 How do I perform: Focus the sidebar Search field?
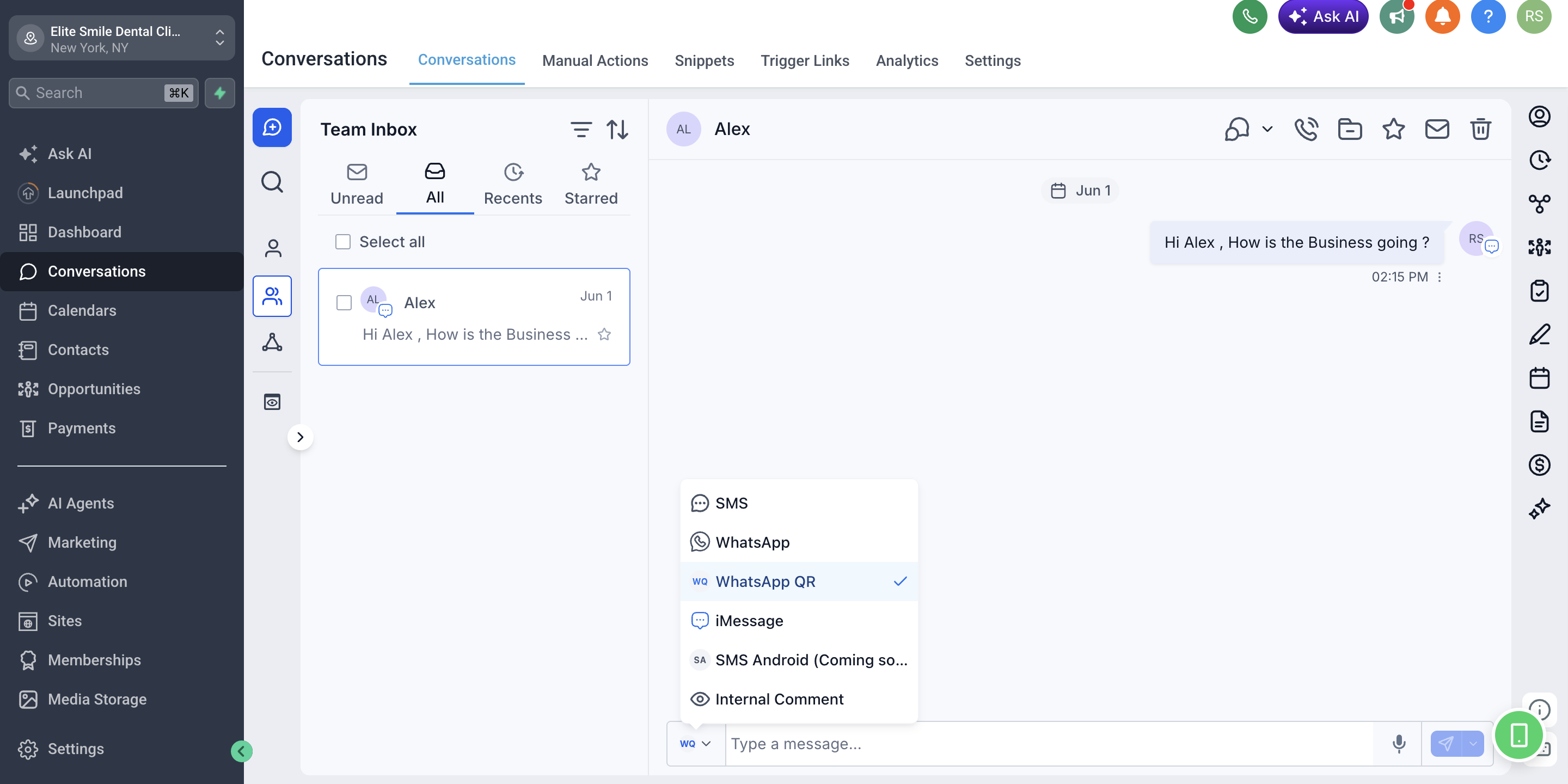(103, 93)
